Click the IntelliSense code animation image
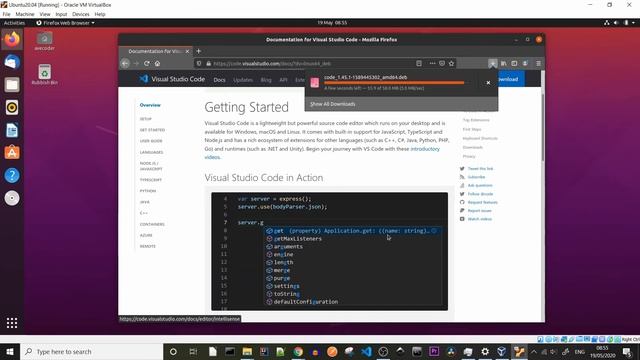Viewport: 640px width, 360px height. (329, 251)
